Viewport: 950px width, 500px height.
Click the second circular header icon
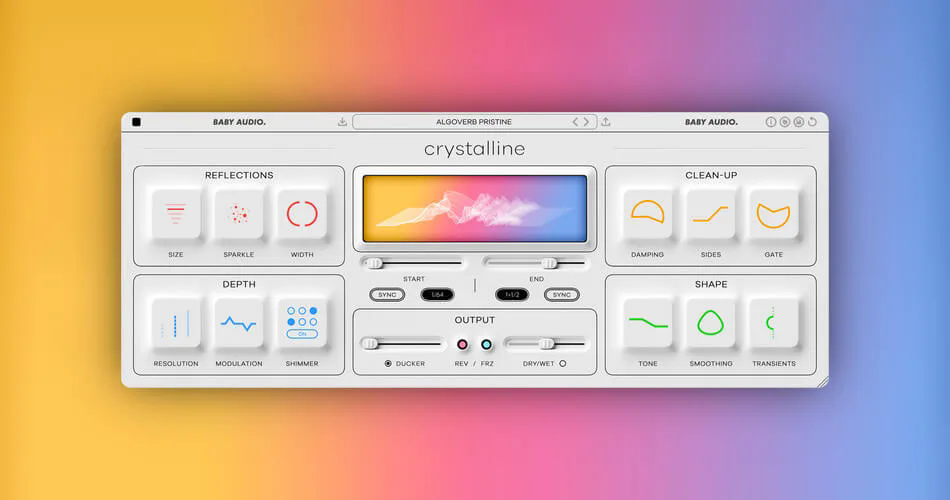(785, 122)
